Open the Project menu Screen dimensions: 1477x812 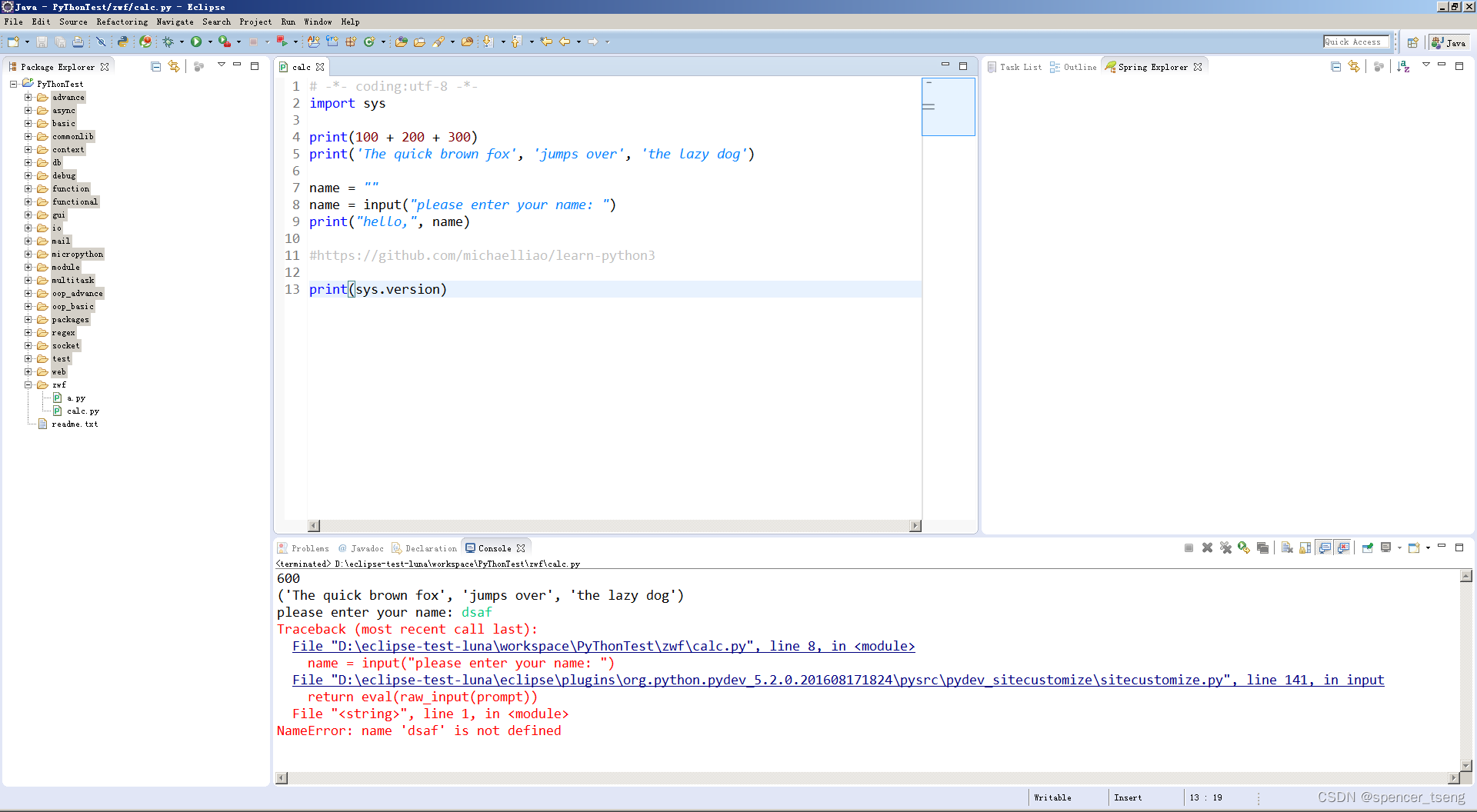(255, 22)
